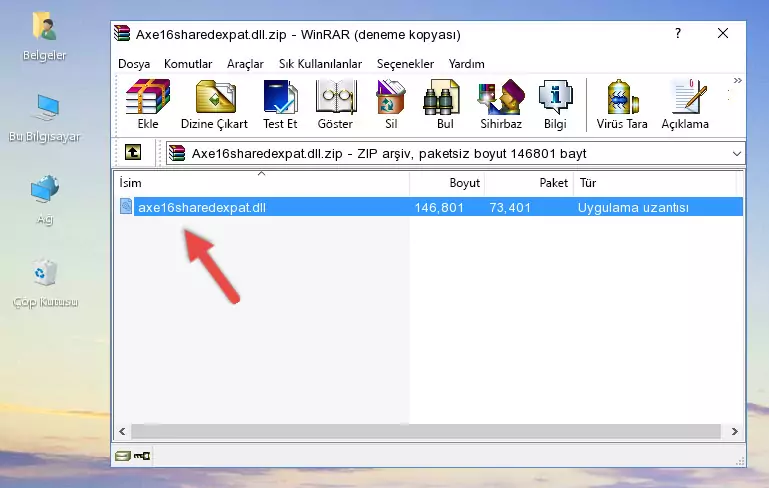
Task: Sort by Tür column header
Action: [x=655, y=183]
